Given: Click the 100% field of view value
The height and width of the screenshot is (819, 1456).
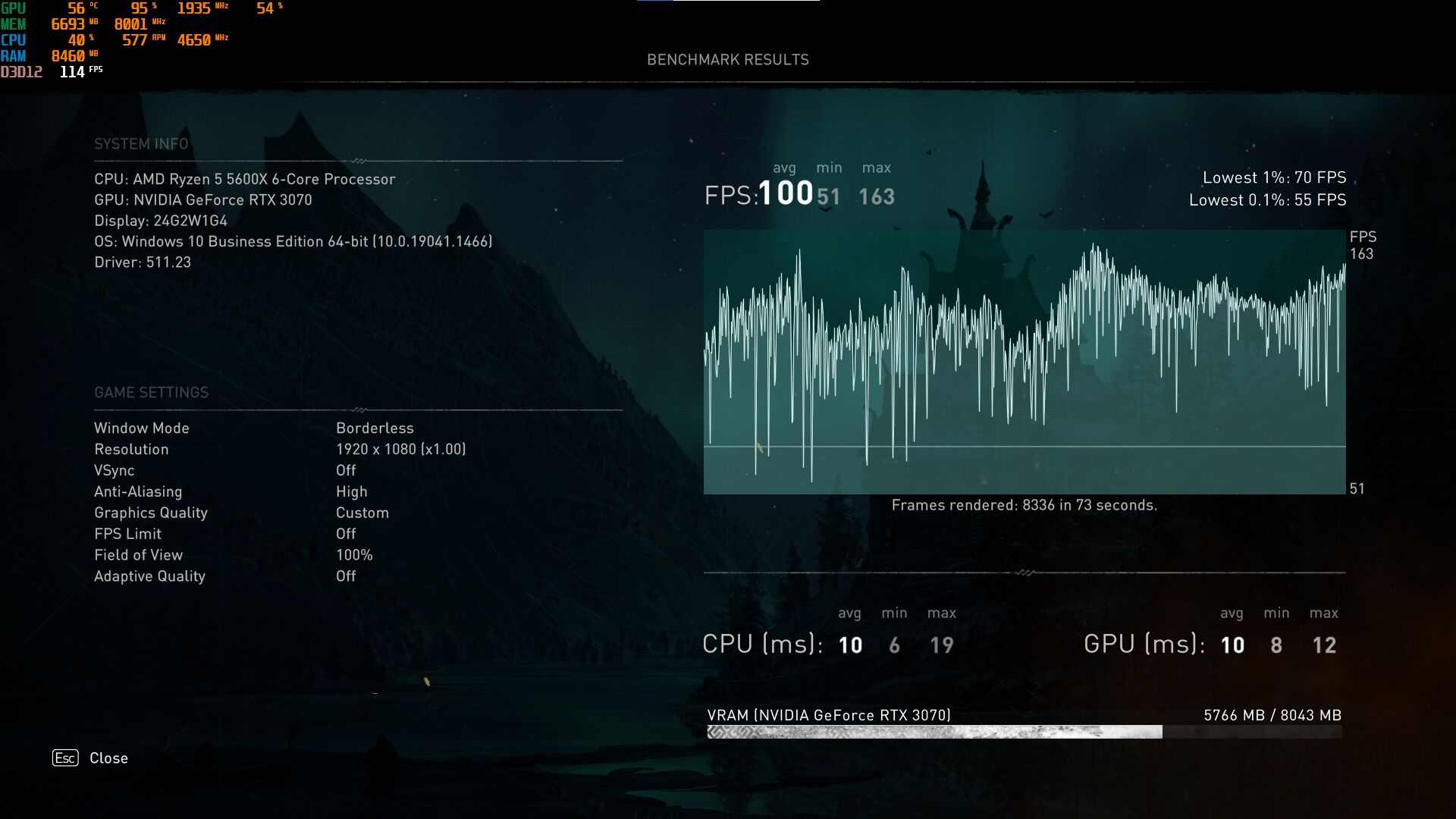Looking at the screenshot, I should (x=354, y=555).
